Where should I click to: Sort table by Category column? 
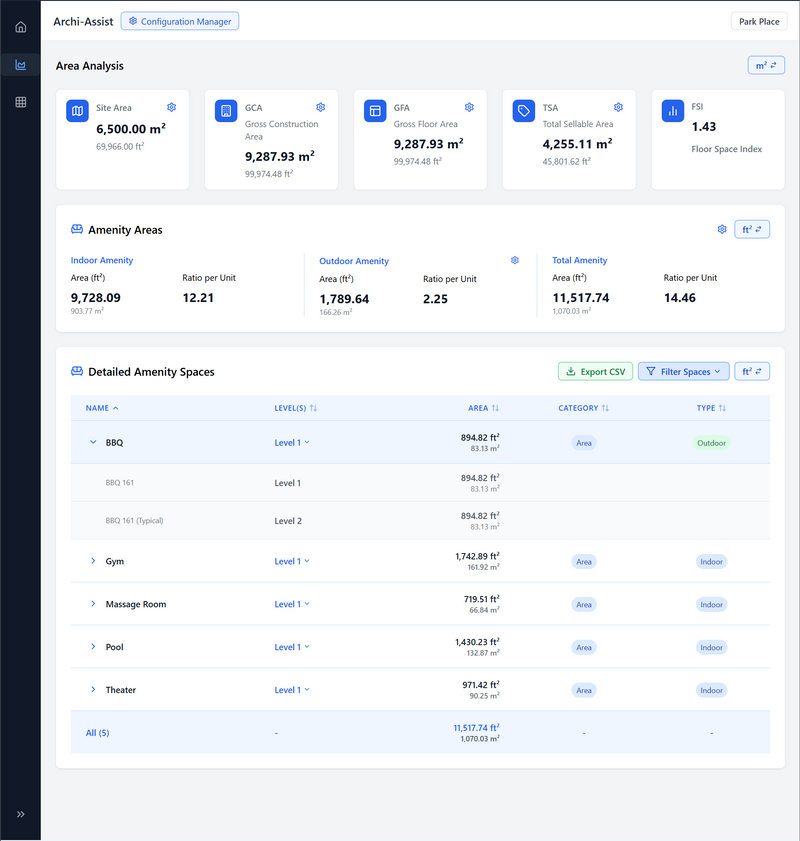583,408
